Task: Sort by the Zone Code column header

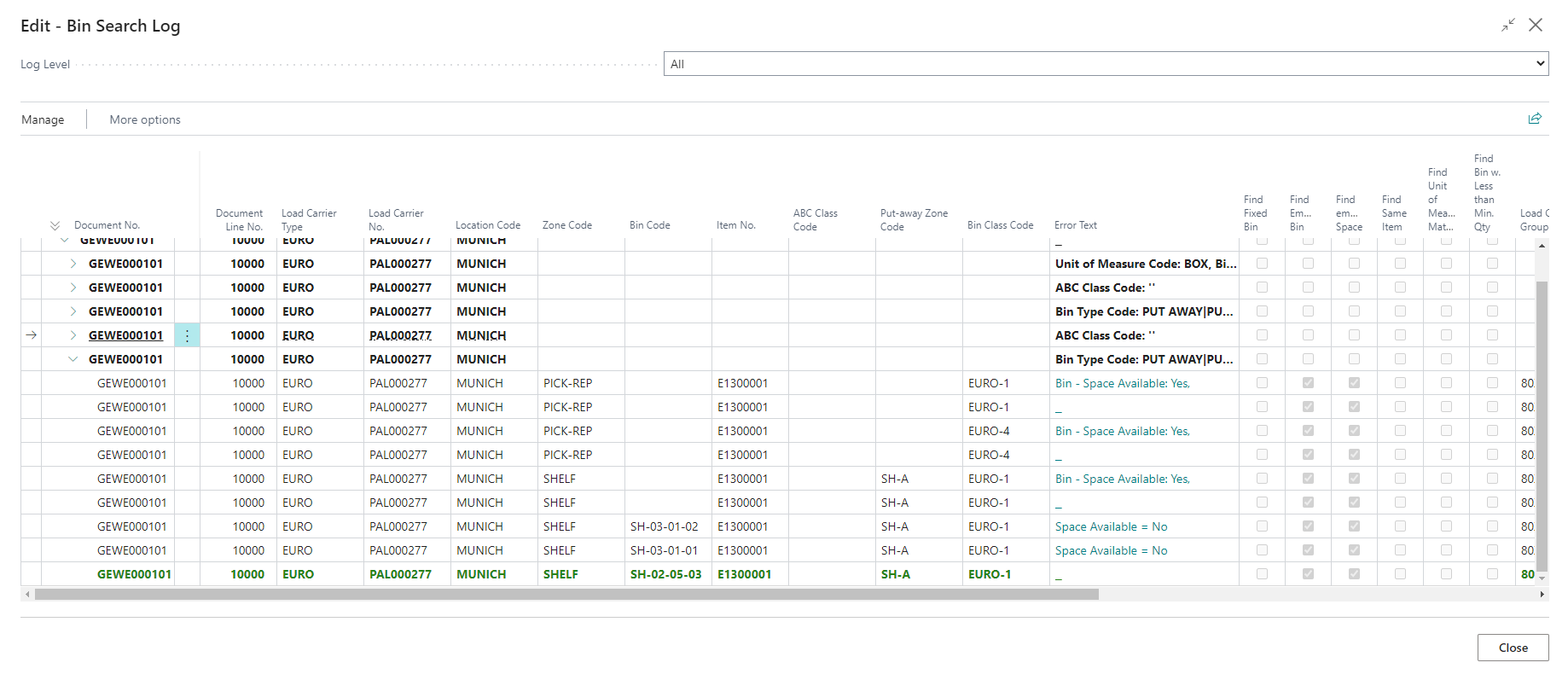Action: point(567,225)
